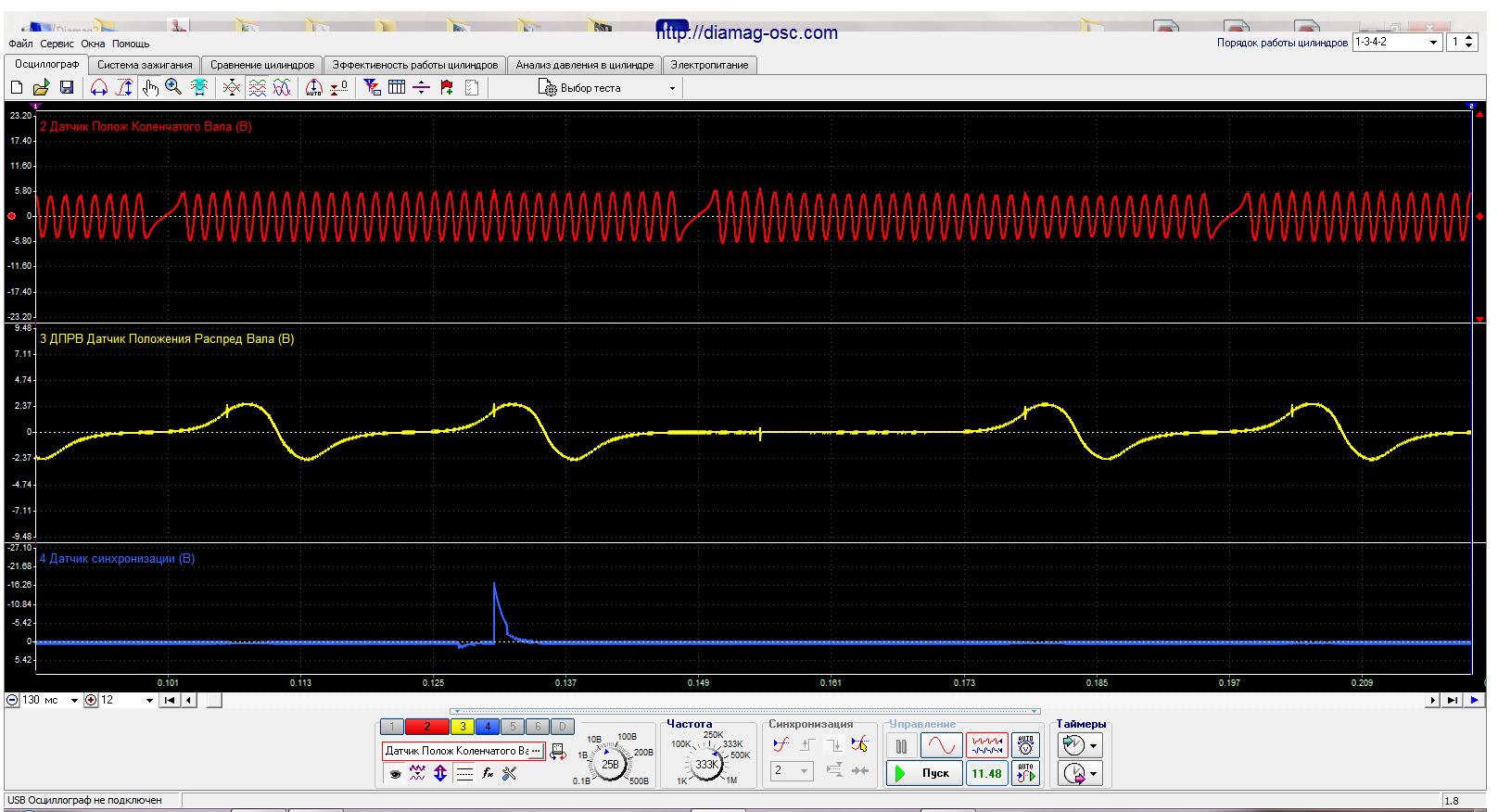The image size is (1498, 812).
Task: Switch to Электропитание tab
Action: [x=709, y=65]
